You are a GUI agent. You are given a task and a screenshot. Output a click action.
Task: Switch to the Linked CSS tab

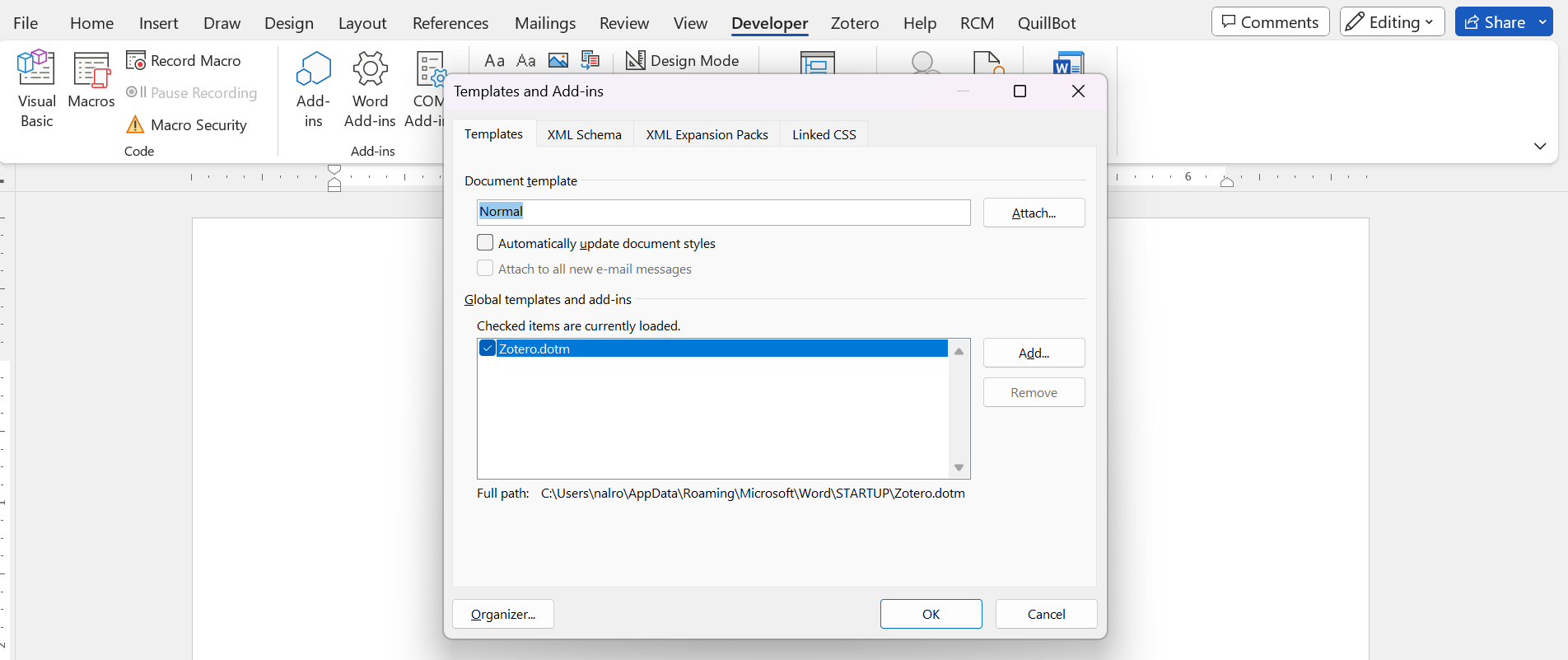pyautogui.click(x=824, y=134)
